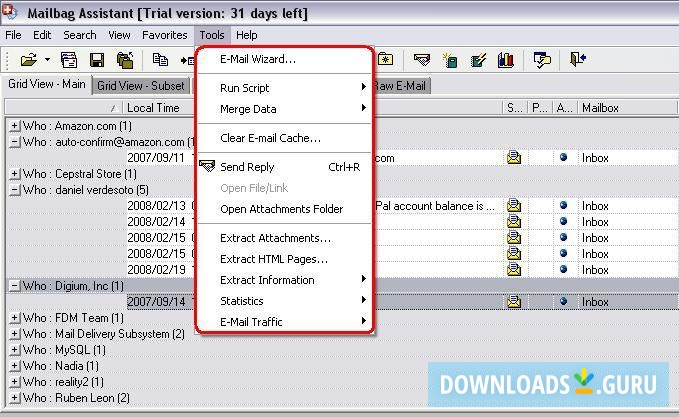This screenshot has width=679, height=417.
Task: Click the copy documents toolbar icon
Action: coord(160,59)
